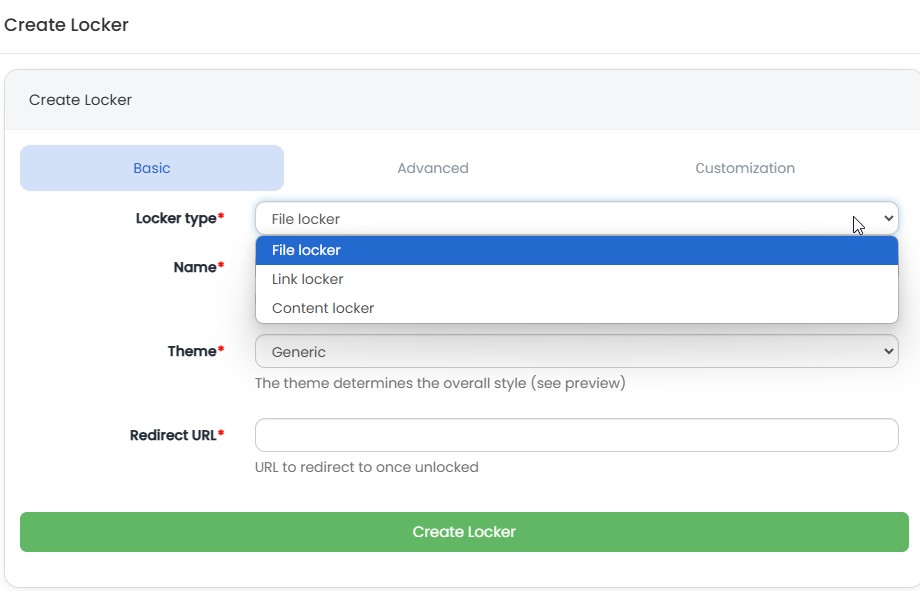Click the Locker type select box
920x591 pixels.
click(x=560, y=219)
